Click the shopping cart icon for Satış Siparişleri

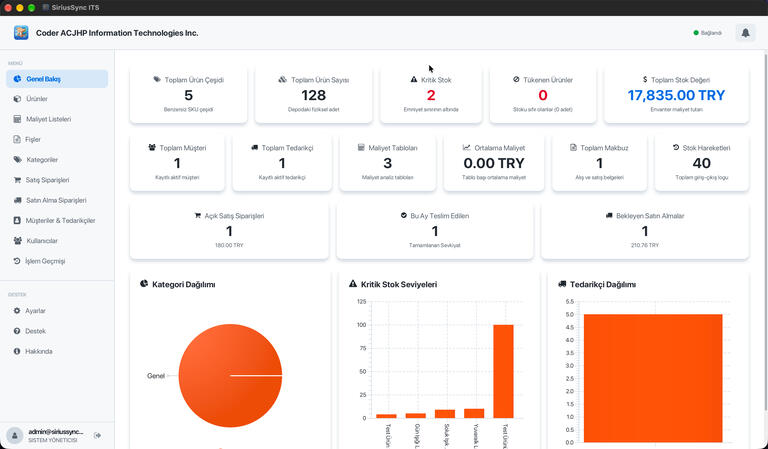pos(17,180)
